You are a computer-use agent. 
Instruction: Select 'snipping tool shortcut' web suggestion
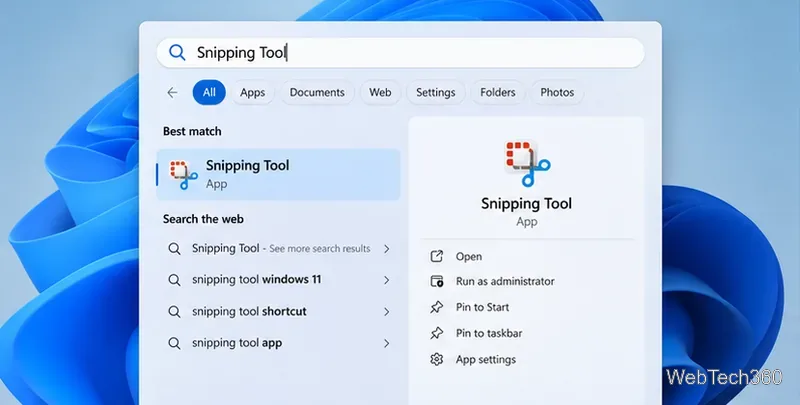point(278,312)
